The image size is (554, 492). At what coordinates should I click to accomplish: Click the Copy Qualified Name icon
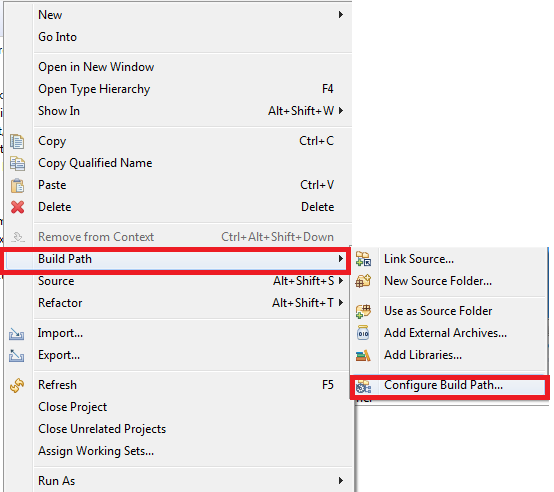point(17,164)
